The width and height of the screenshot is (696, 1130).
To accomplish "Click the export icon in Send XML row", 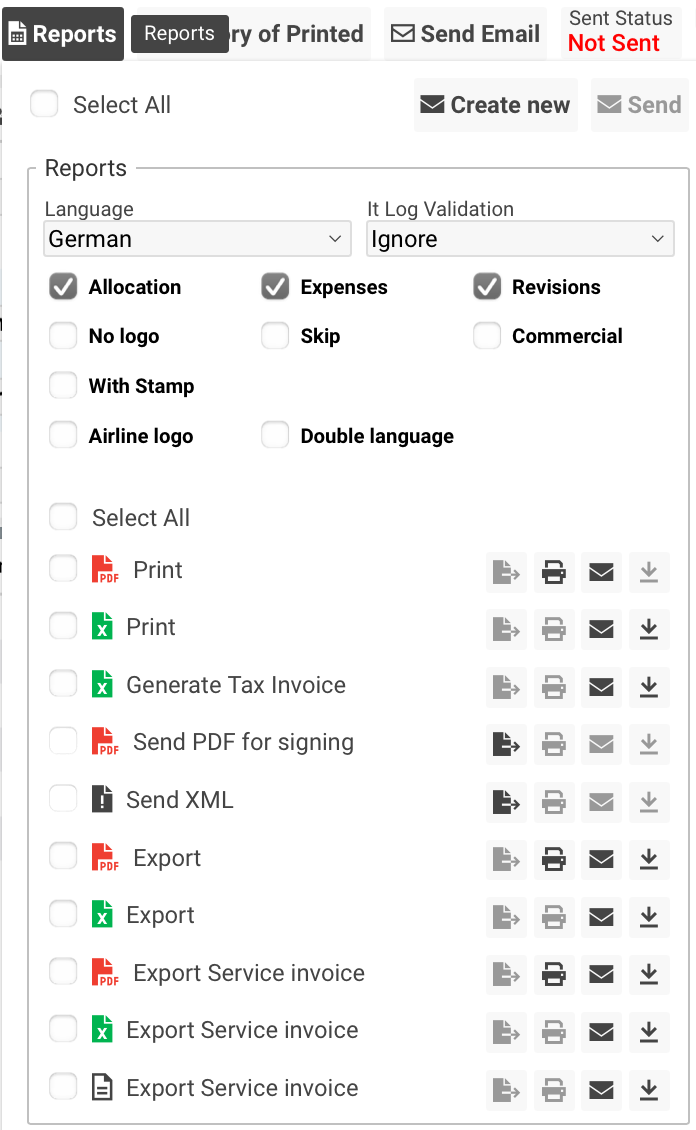I will (507, 802).
